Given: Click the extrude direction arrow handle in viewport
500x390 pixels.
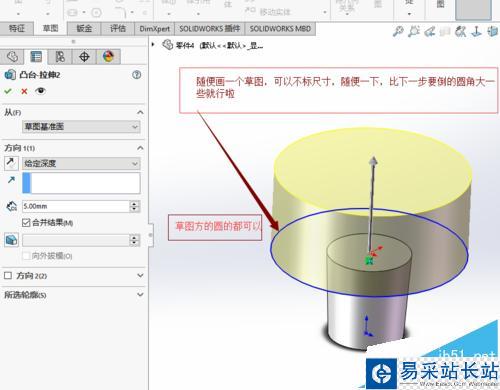Looking at the screenshot, I should click(373, 161).
